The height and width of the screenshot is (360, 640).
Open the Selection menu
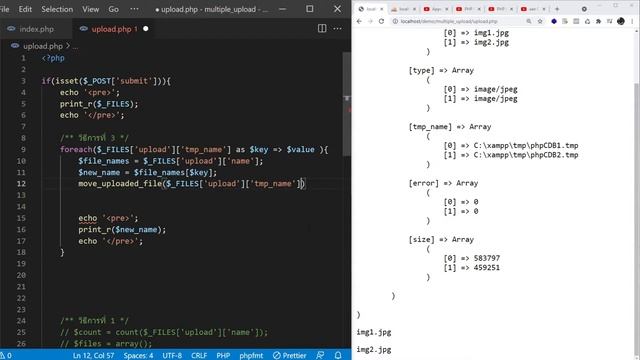pos(57,9)
